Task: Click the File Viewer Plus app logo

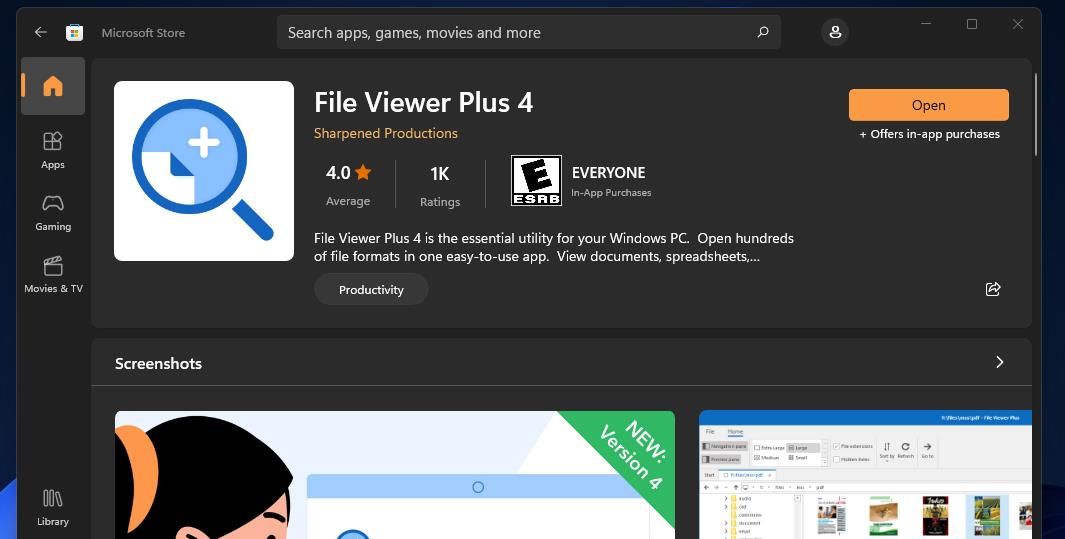Action: [x=204, y=170]
